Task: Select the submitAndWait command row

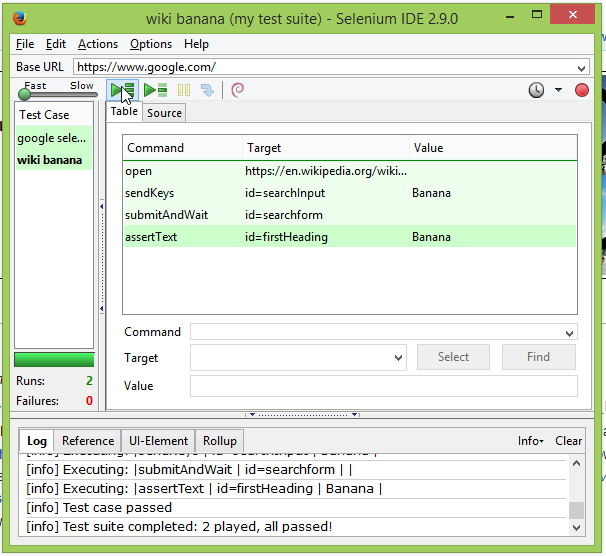Action: click(x=350, y=215)
